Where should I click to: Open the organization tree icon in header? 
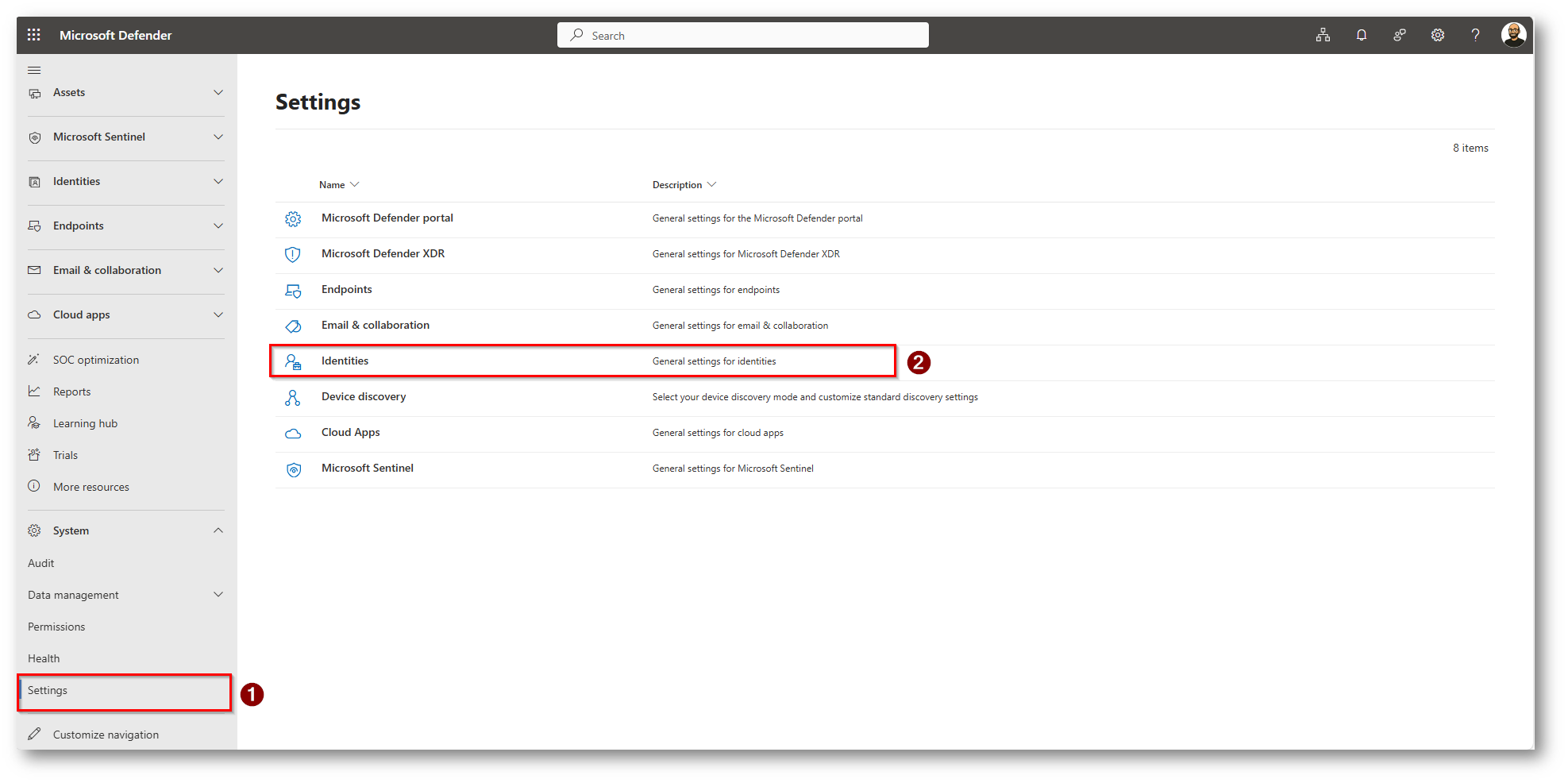1323,35
